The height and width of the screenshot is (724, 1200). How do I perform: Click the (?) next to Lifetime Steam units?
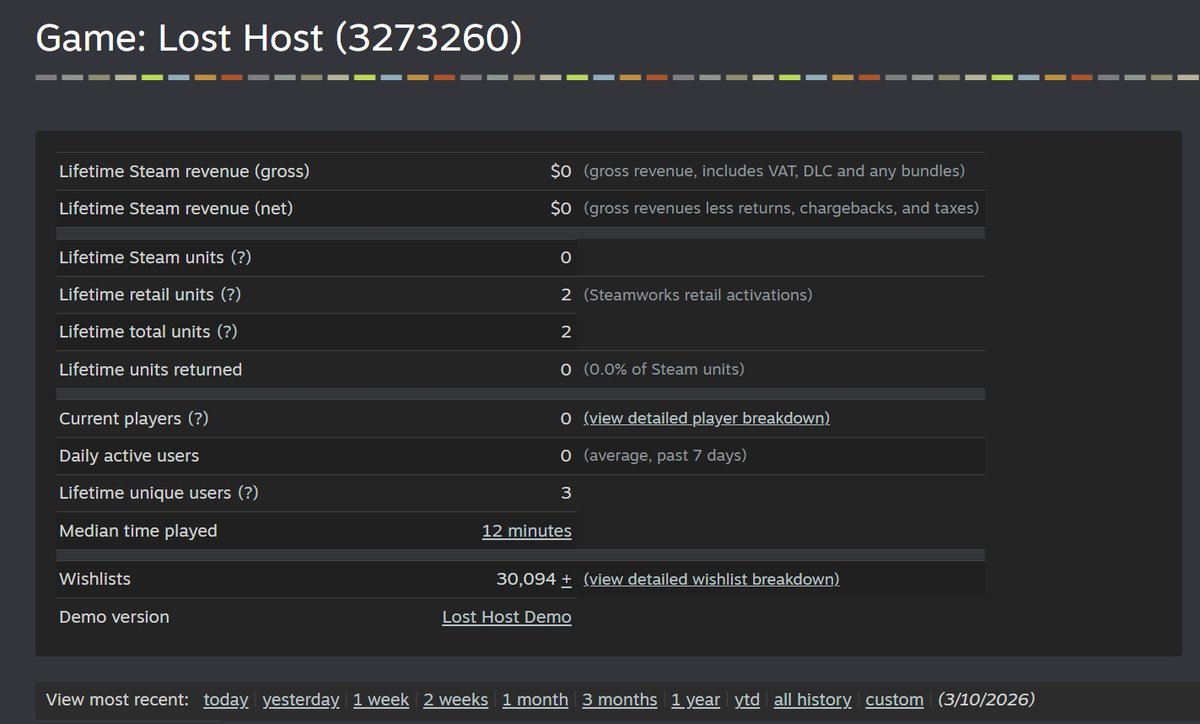point(241,257)
